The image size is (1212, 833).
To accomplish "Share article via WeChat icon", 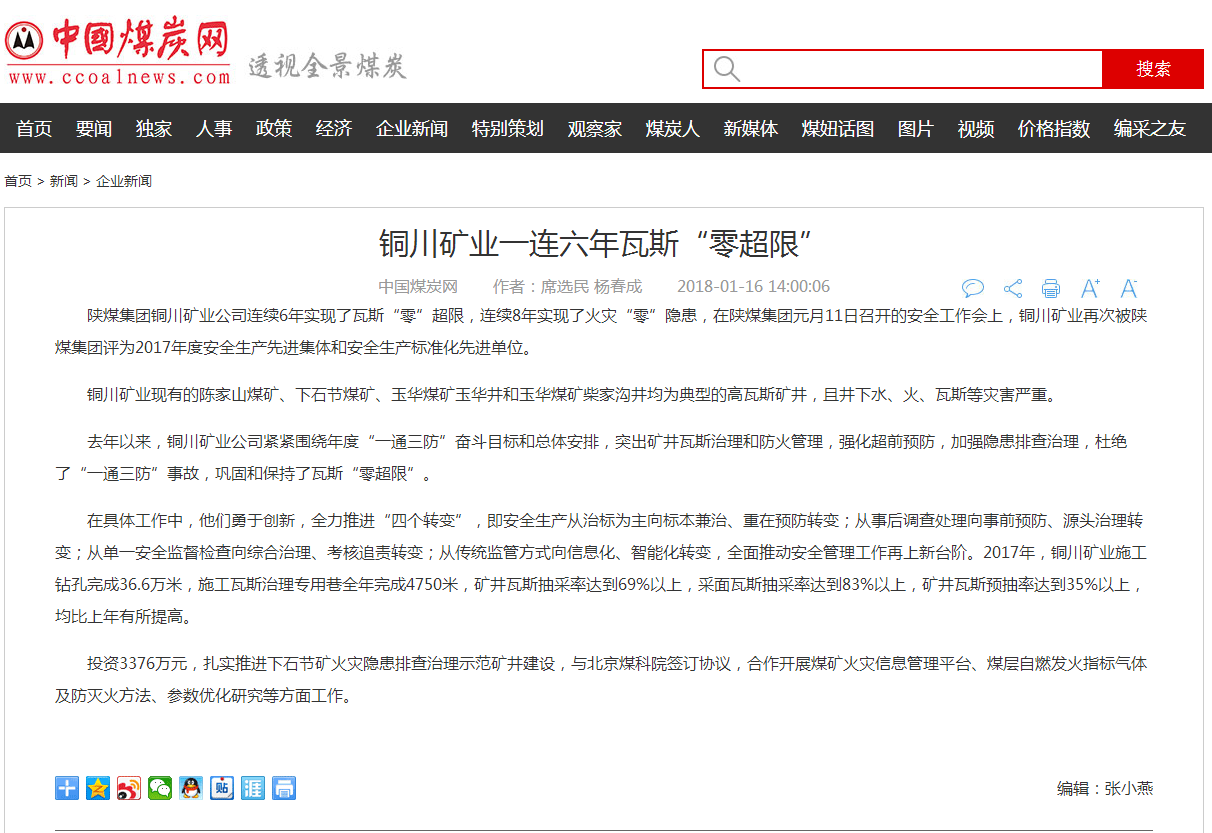I will point(160,788).
